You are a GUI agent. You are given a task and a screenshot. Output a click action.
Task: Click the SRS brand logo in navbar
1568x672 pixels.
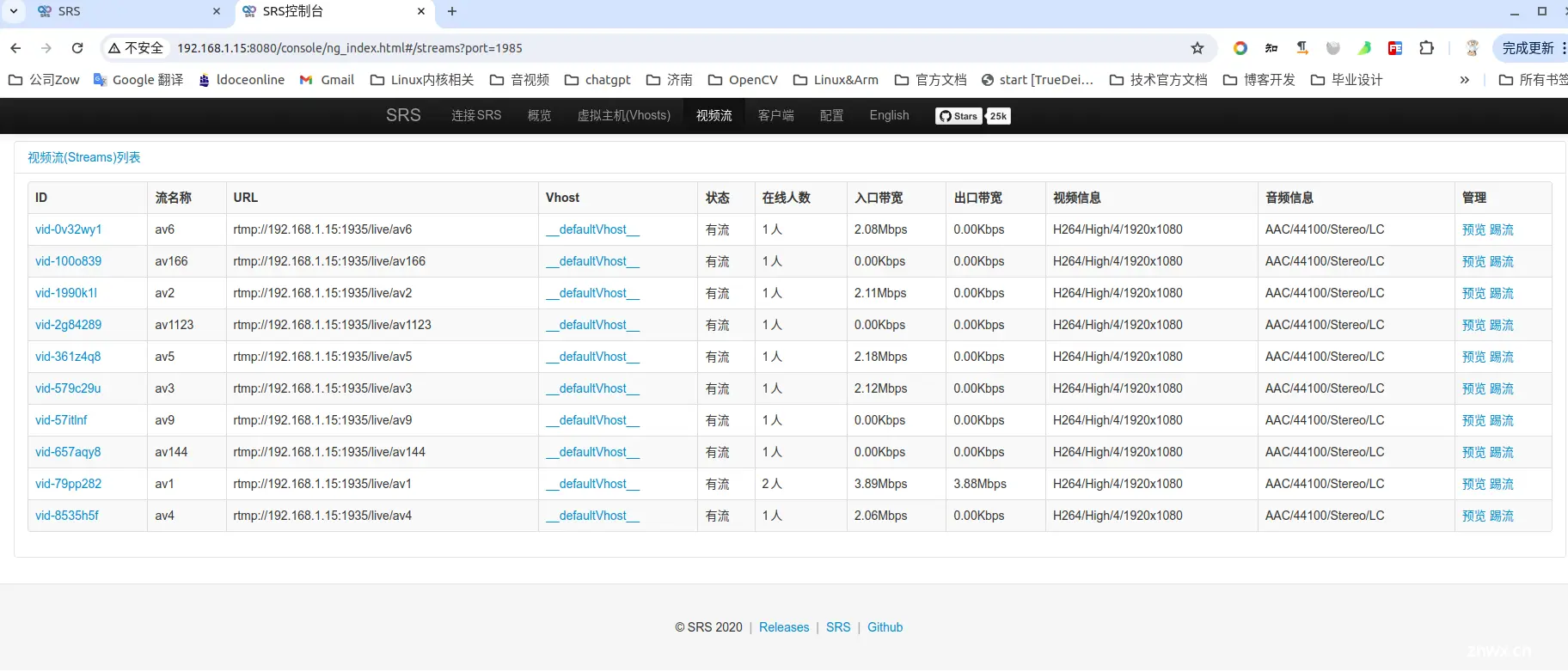click(403, 115)
